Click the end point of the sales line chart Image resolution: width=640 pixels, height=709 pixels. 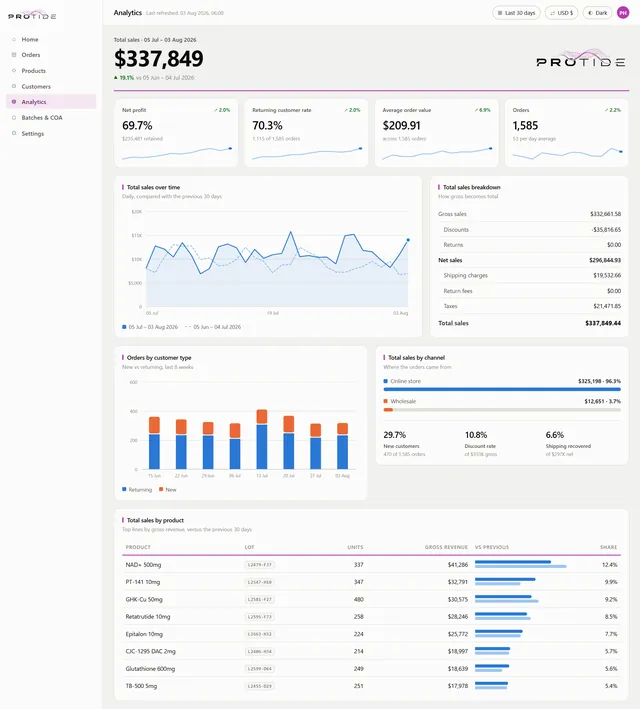[x=408, y=240]
